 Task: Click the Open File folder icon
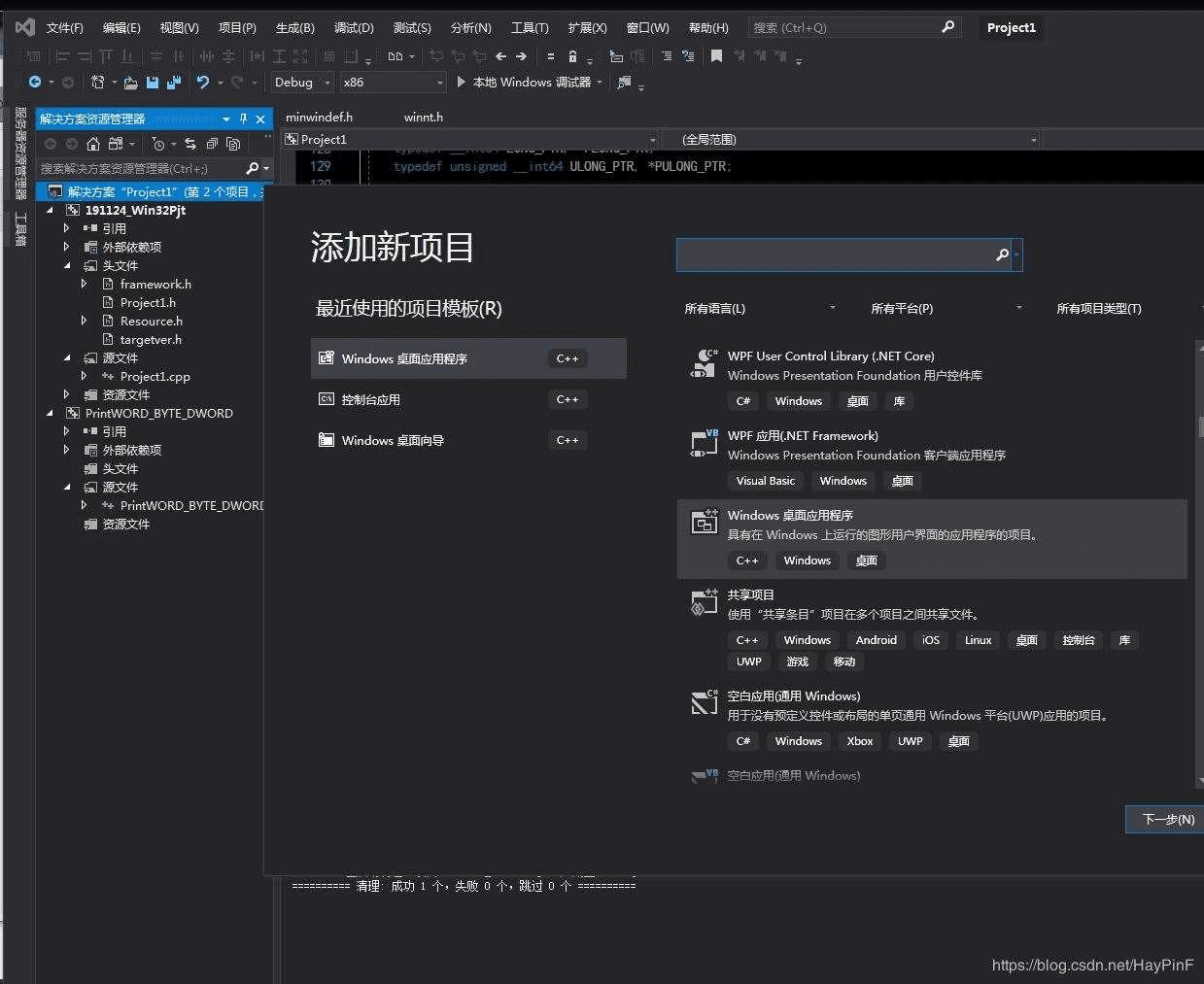130,83
